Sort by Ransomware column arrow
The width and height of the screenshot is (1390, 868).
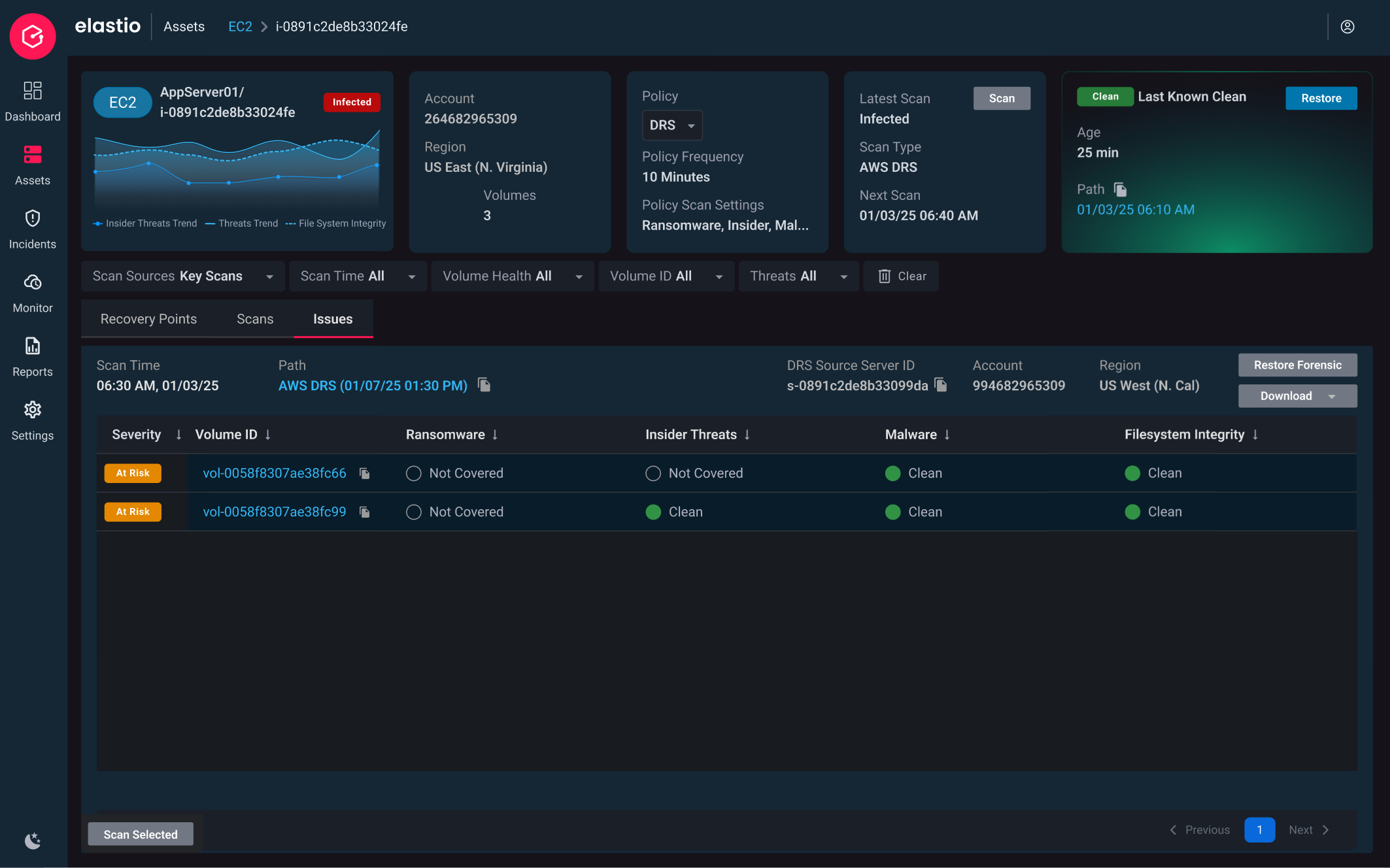[x=495, y=435]
